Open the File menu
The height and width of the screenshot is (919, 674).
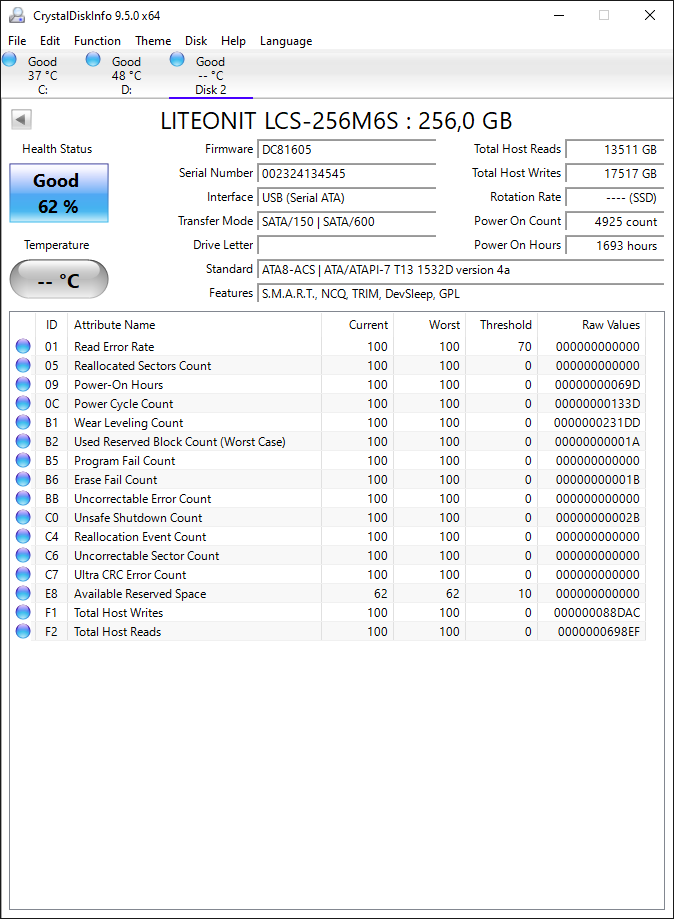click(x=17, y=40)
